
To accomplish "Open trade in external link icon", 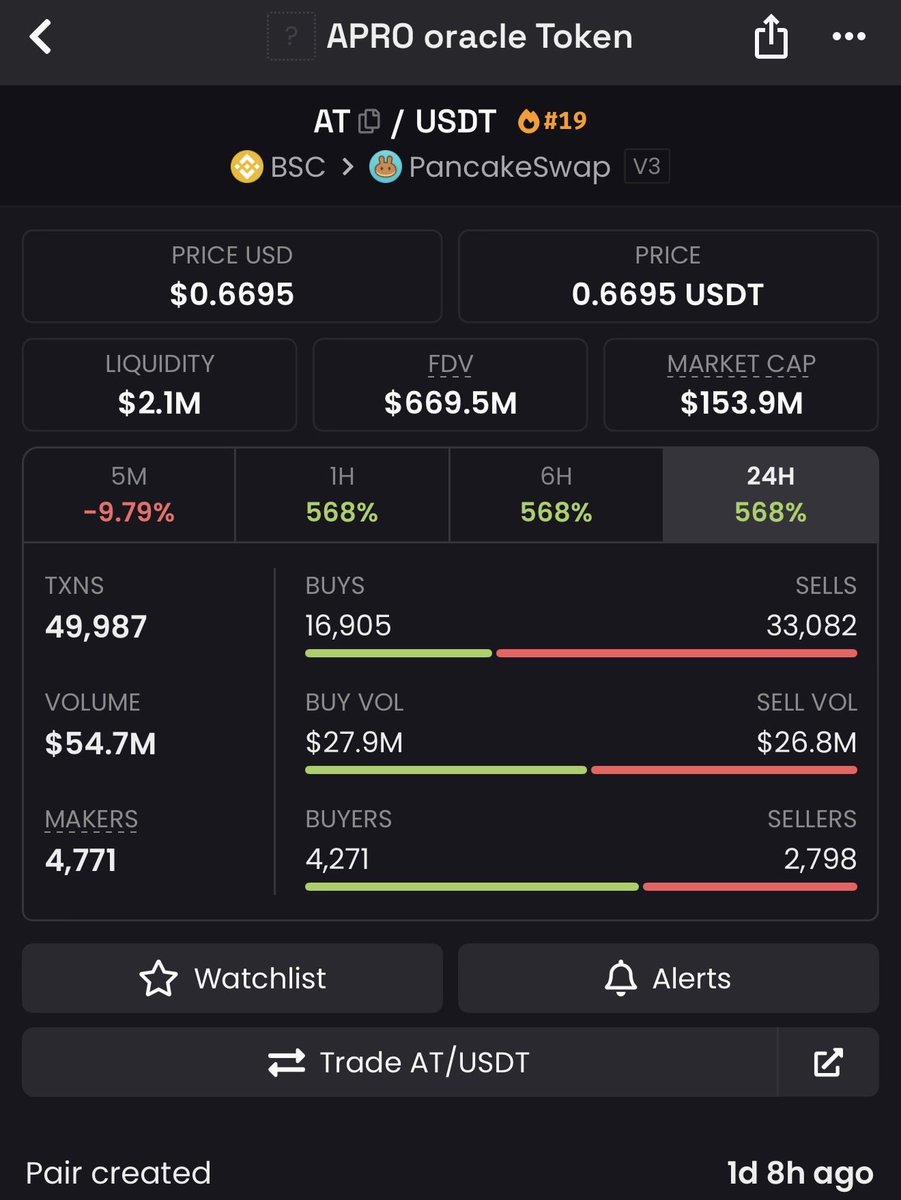I will pos(828,1062).
